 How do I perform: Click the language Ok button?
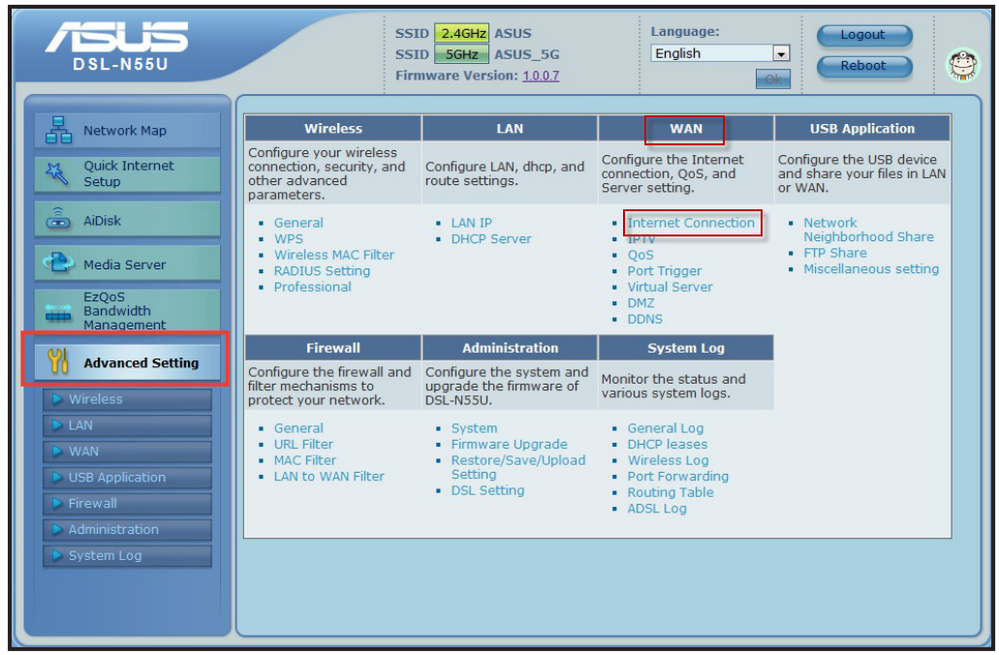(x=773, y=79)
